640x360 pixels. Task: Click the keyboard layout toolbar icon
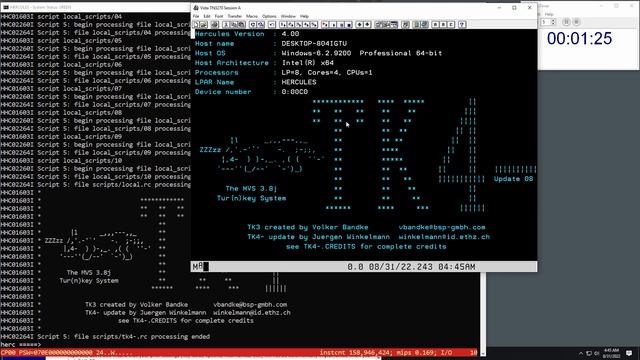pos(394,24)
